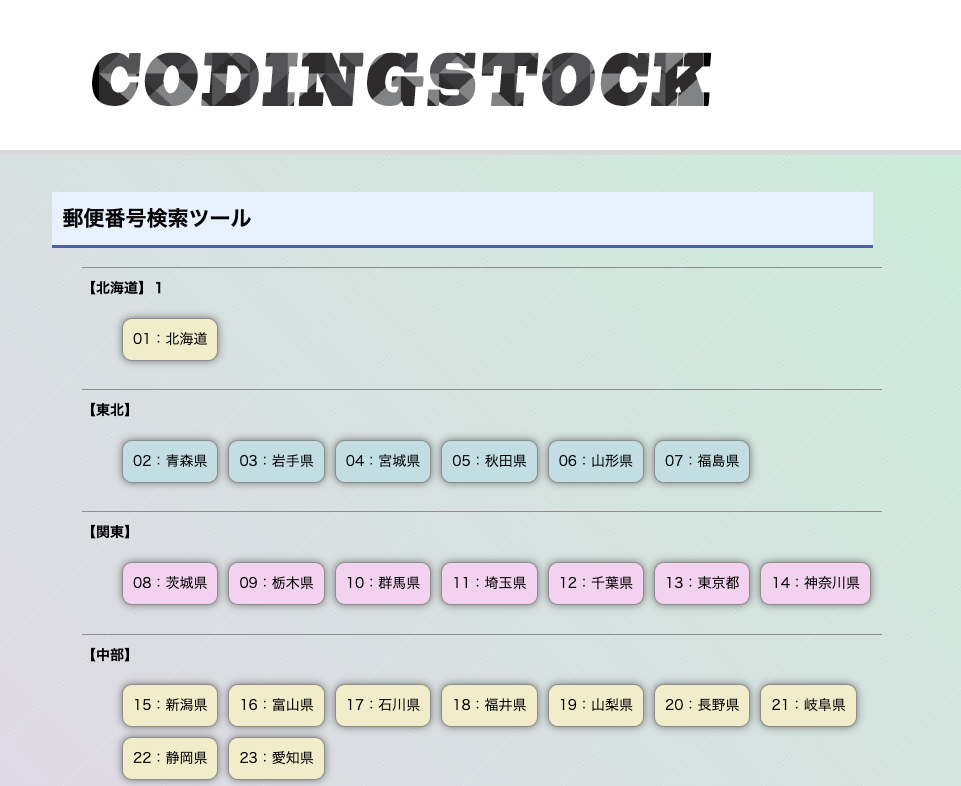Select 04：宮城県 from Tohoku group
The image size is (961, 786).
click(x=383, y=461)
